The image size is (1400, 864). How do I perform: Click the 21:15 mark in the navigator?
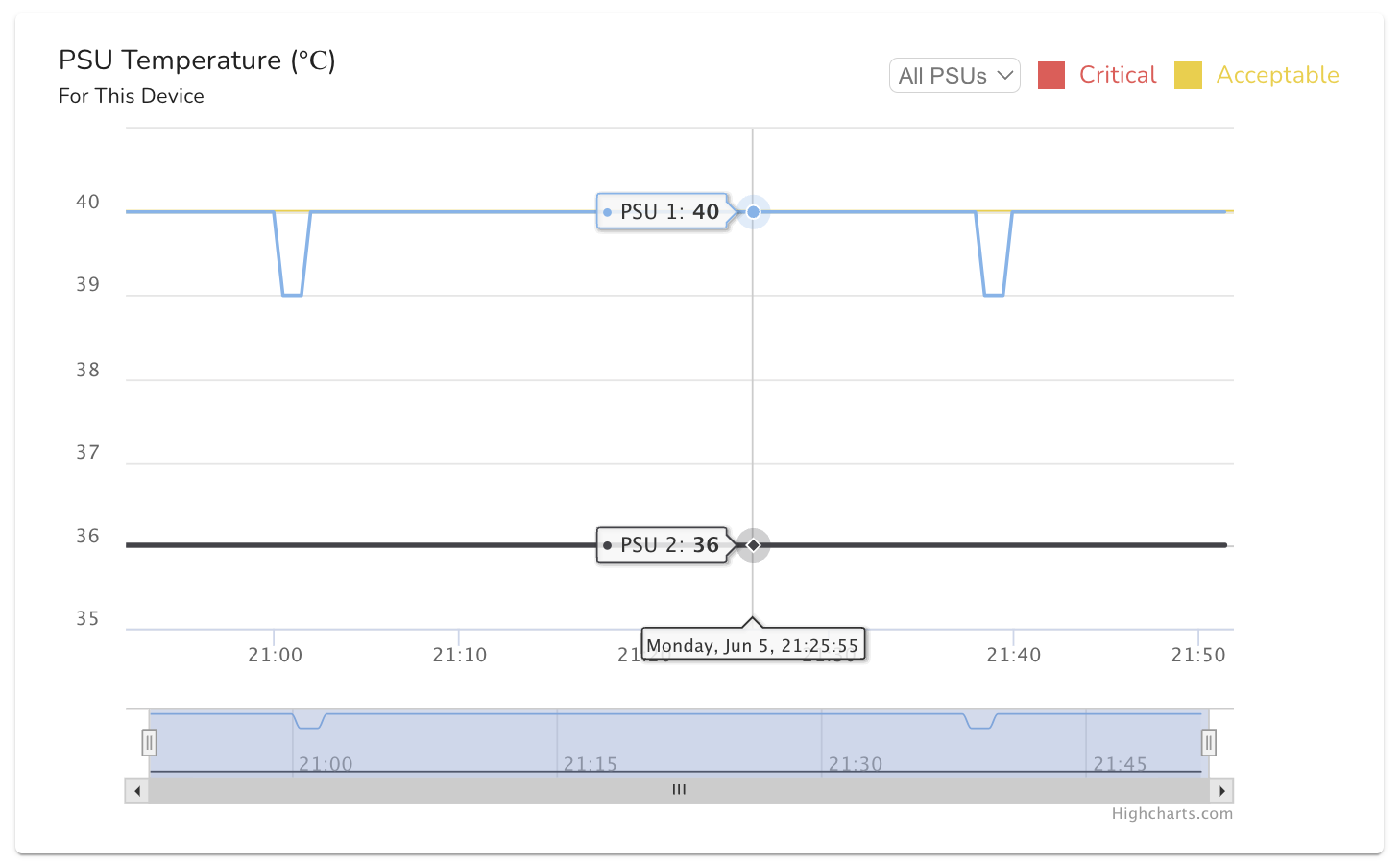coord(590,764)
